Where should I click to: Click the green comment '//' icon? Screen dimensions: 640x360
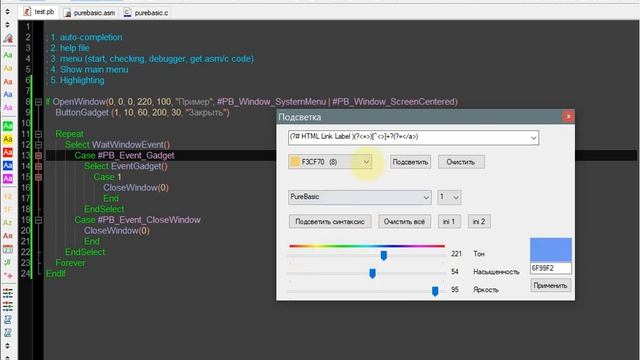[8, 262]
